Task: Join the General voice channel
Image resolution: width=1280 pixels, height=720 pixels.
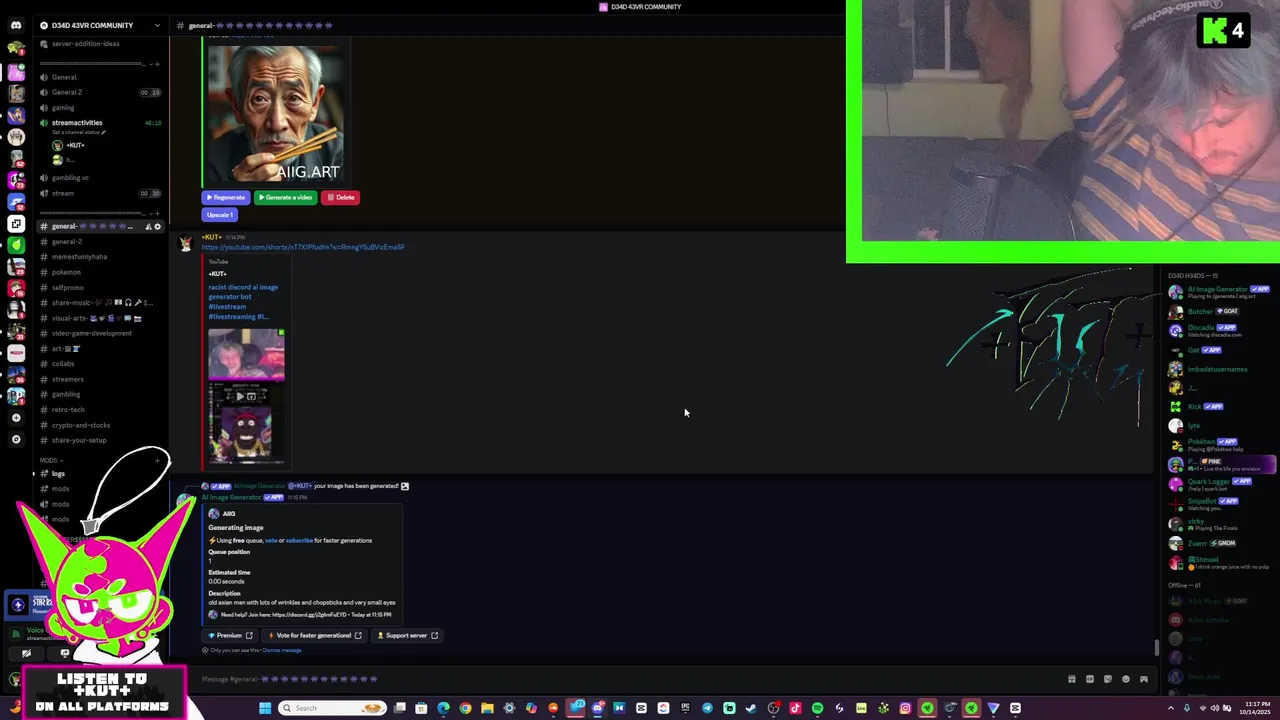Action: (x=64, y=77)
